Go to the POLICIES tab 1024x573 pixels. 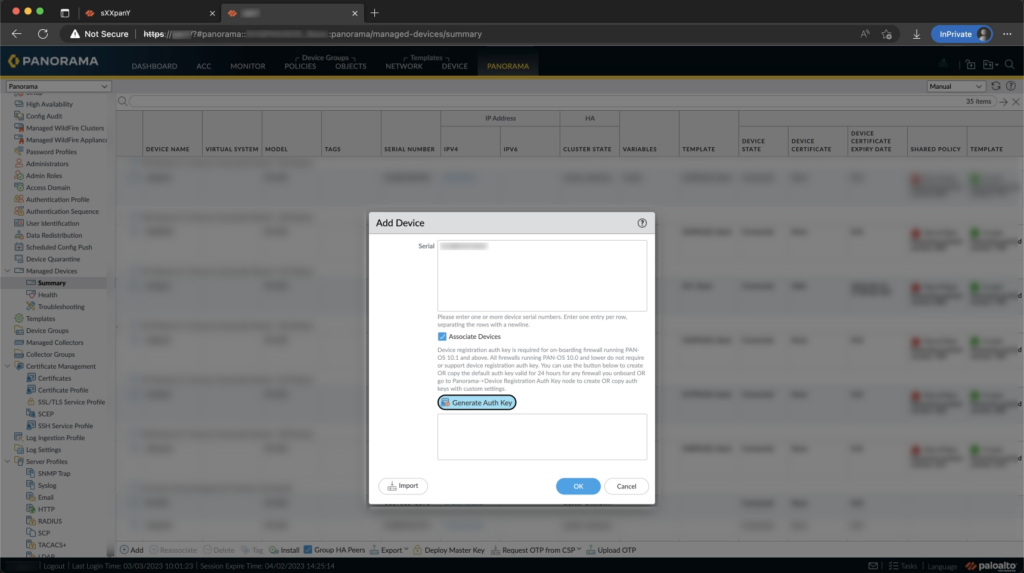(300, 66)
